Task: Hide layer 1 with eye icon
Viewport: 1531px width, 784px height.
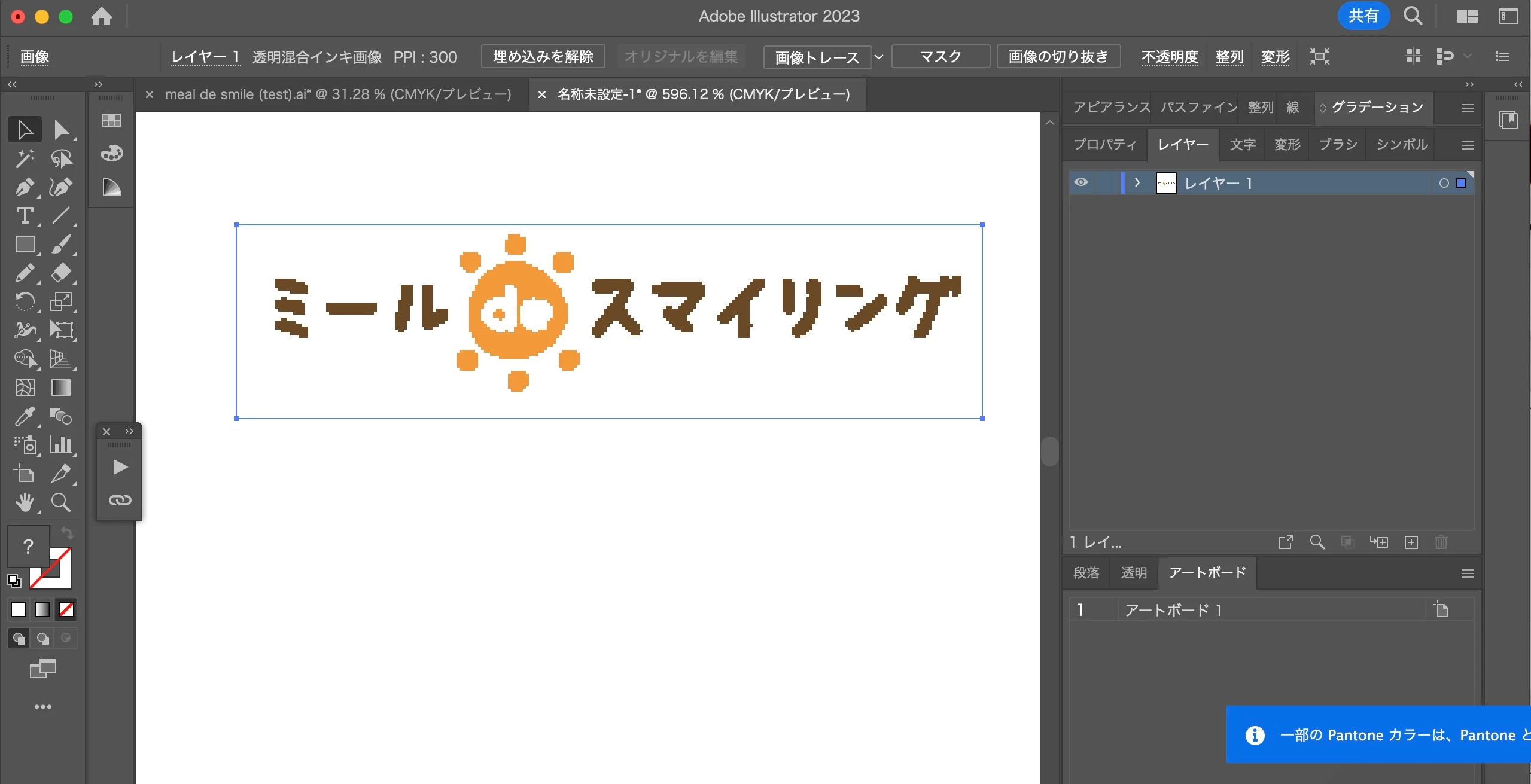Action: [1081, 182]
